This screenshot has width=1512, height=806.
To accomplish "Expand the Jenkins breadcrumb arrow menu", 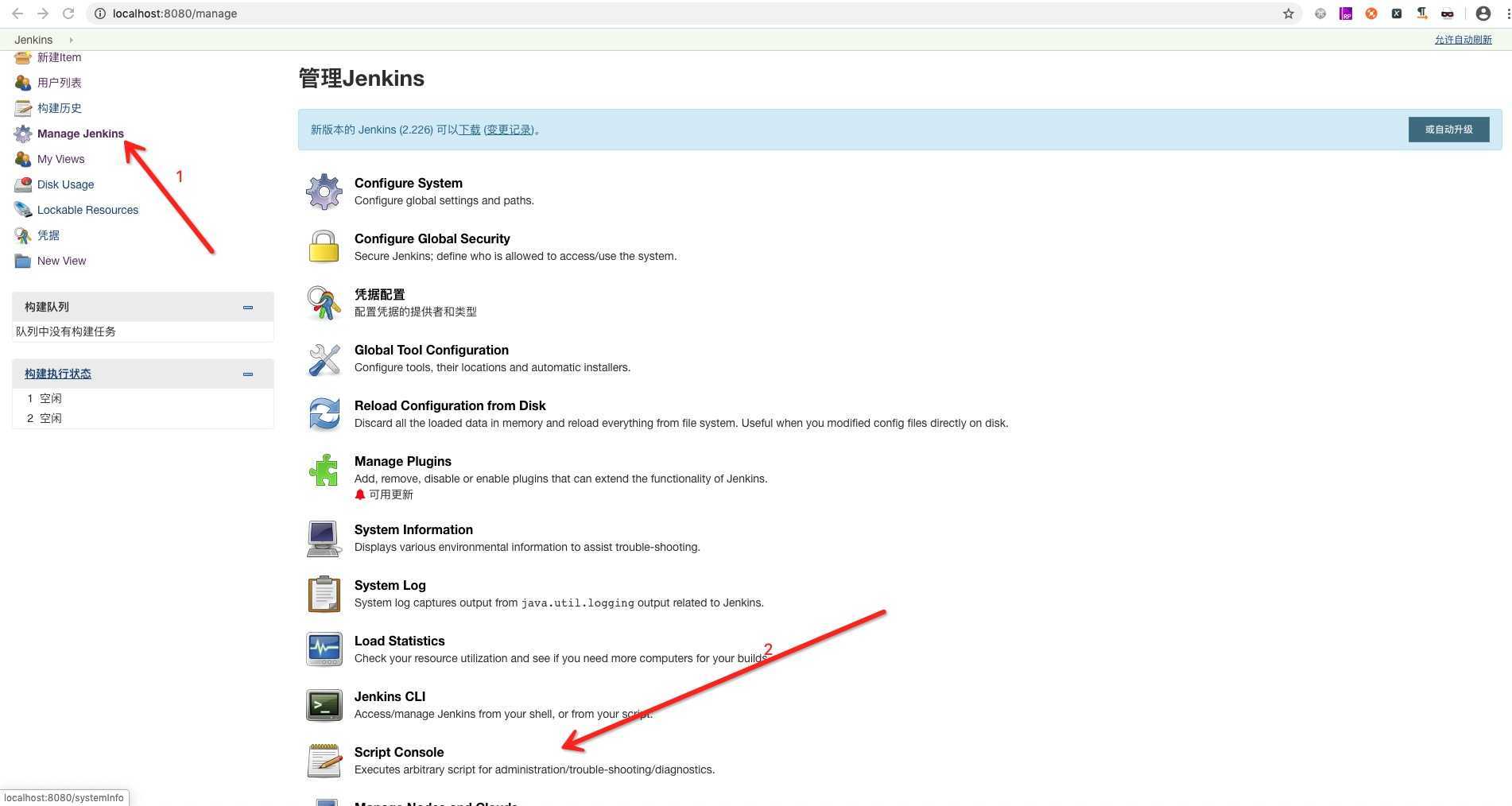I will point(71,40).
